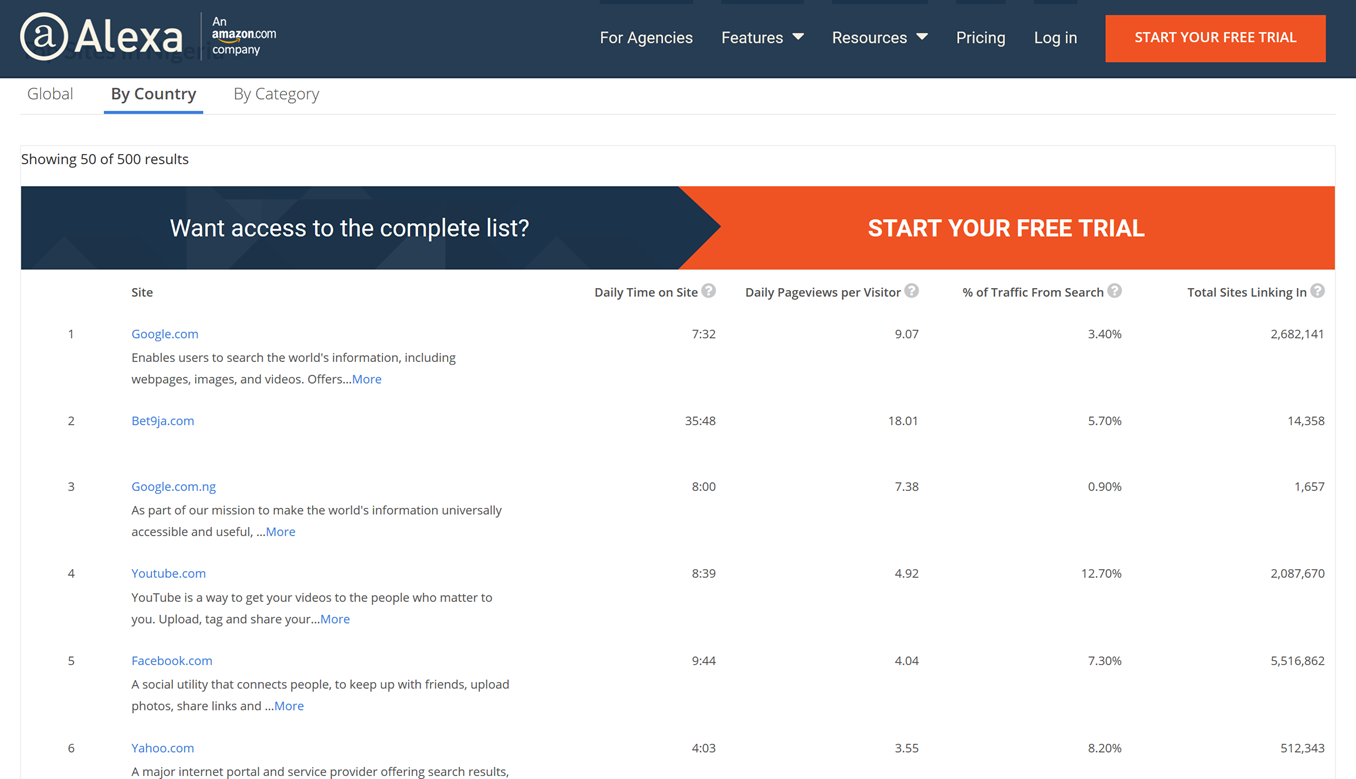Click the Site column header
This screenshot has width=1356, height=779.
[x=142, y=292]
